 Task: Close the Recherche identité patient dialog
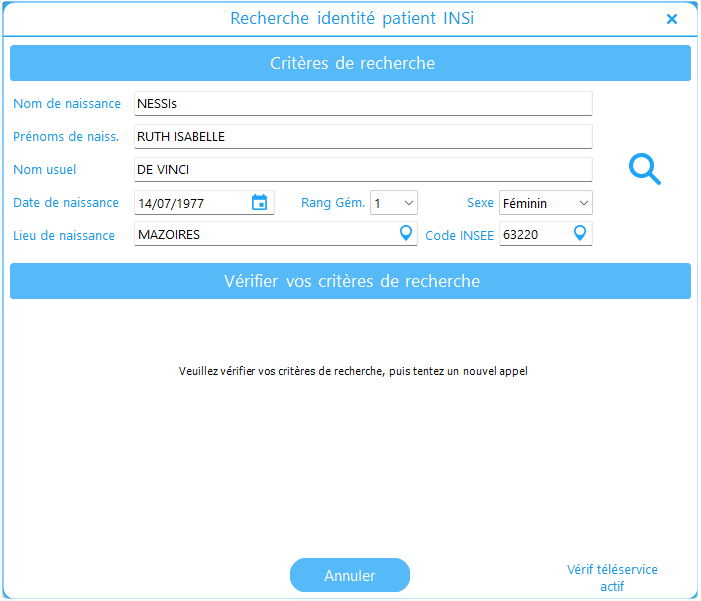pos(672,19)
